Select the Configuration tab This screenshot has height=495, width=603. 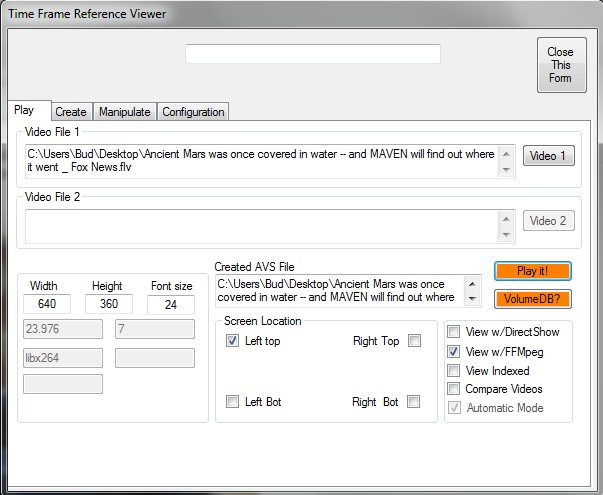(194, 112)
